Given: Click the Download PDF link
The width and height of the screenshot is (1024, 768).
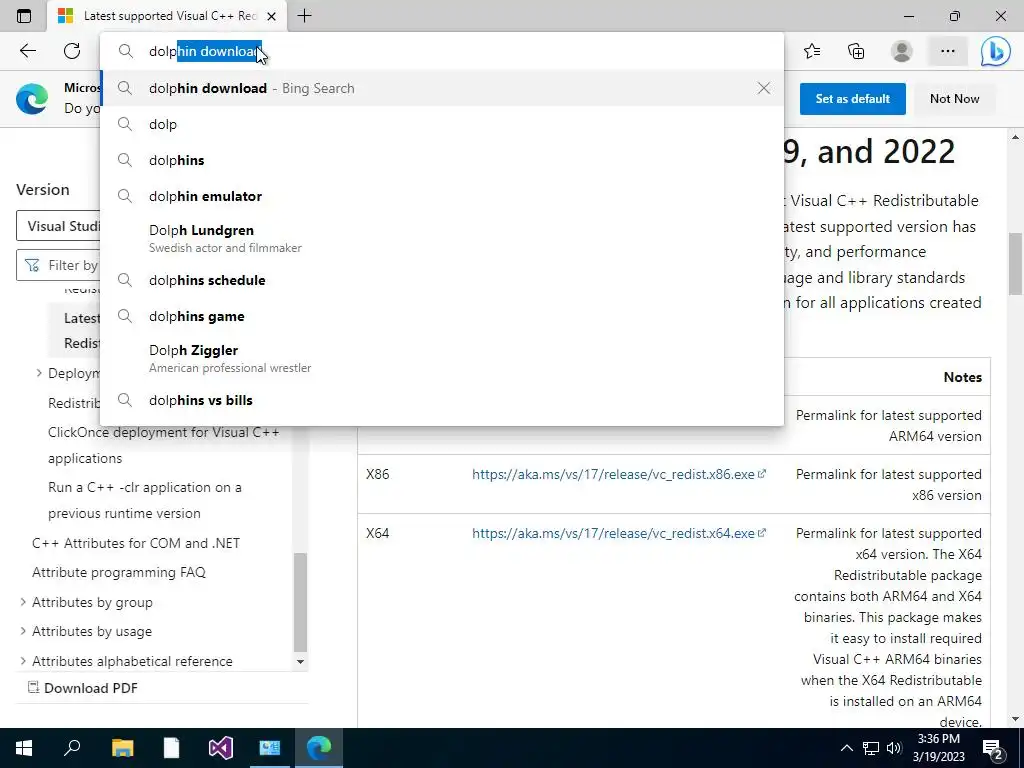Looking at the screenshot, I should point(82,688).
